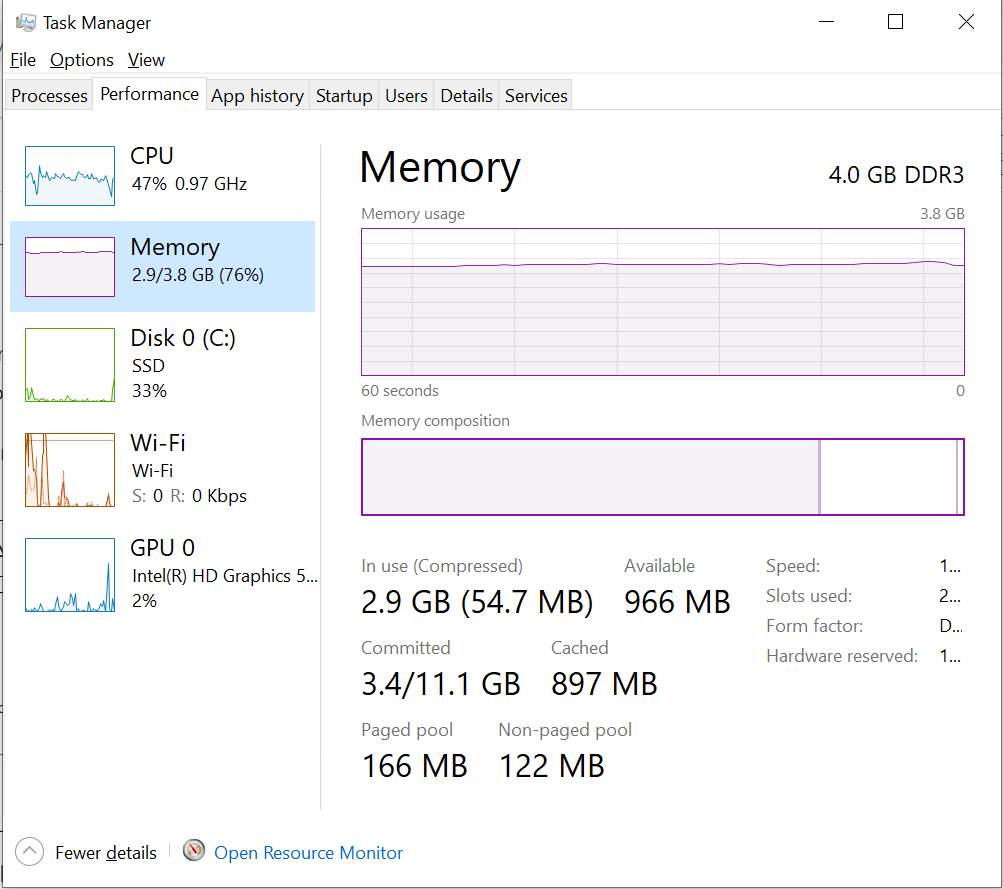Click the Resource Monitor gauge icon

[x=195, y=852]
